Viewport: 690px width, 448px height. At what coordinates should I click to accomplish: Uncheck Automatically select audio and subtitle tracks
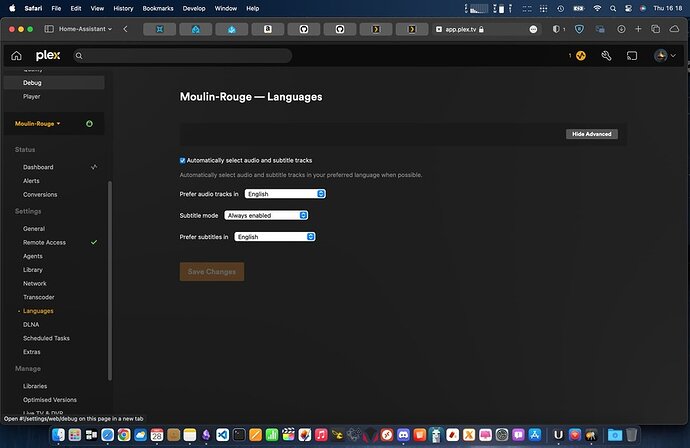tap(182, 161)
